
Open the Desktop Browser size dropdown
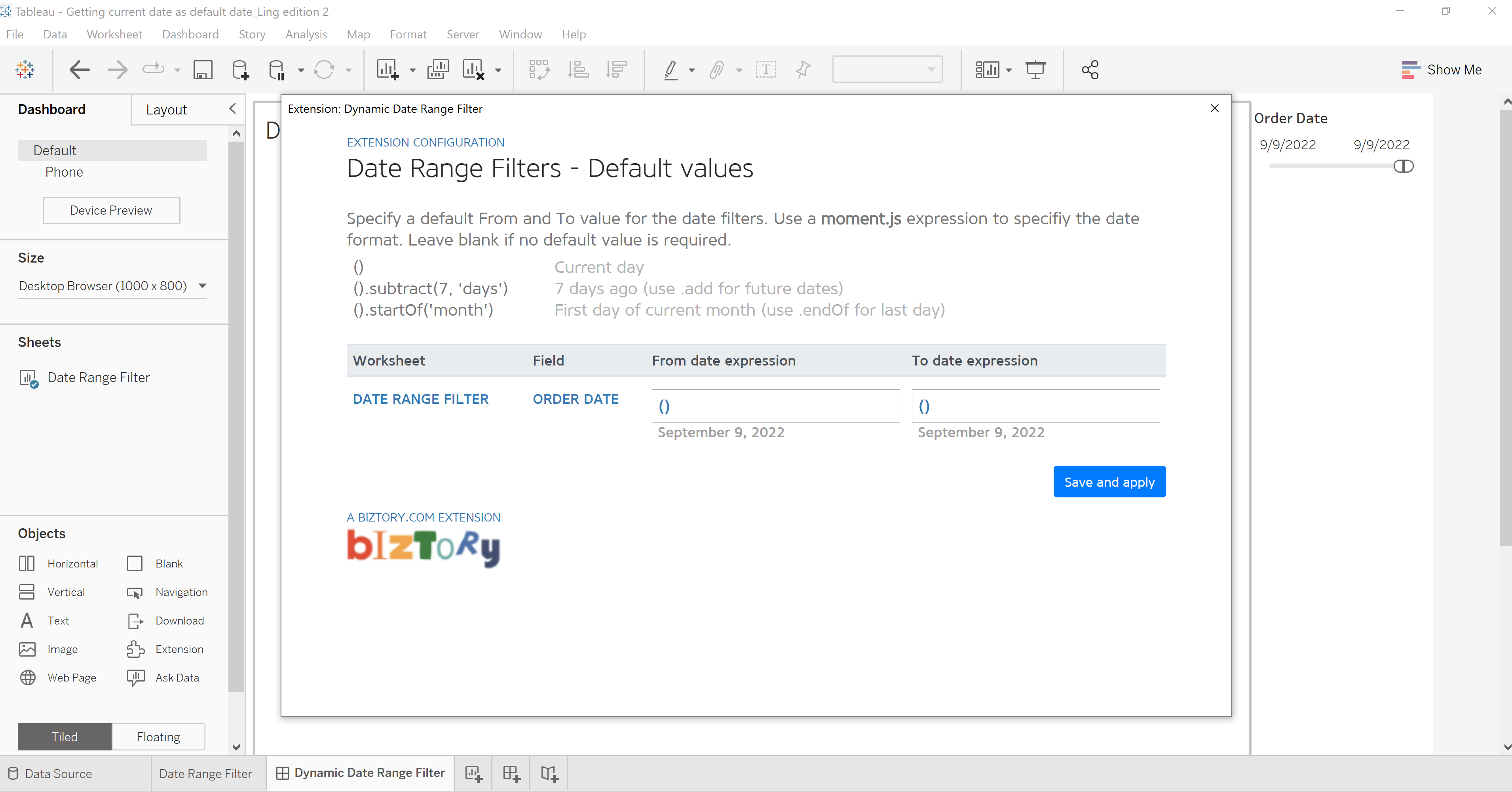(x=112, y=286)
